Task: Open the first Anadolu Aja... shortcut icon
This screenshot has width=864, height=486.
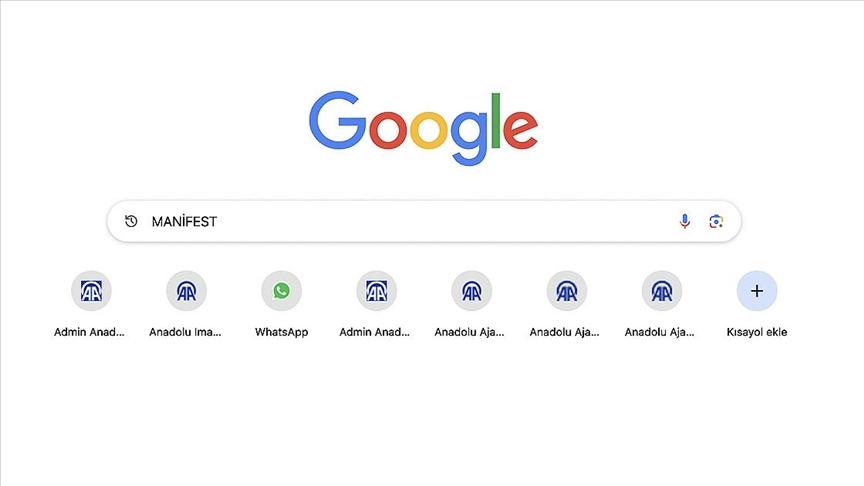Action: tap(472, 291)
